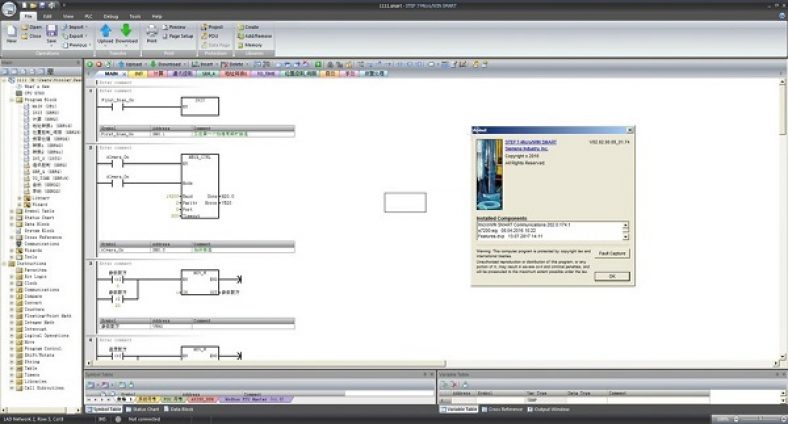Expand the Symbol Table tree node
Image resolution: width=788 pixels, height=424 pixels.
pos(12,211)
